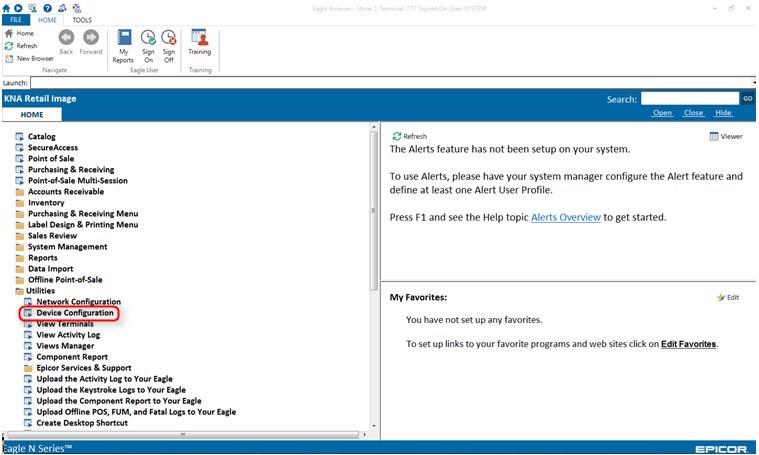Open the Launch combo box dropdown
The width and height of the screenshot is (759, 455).
[752, 83]
